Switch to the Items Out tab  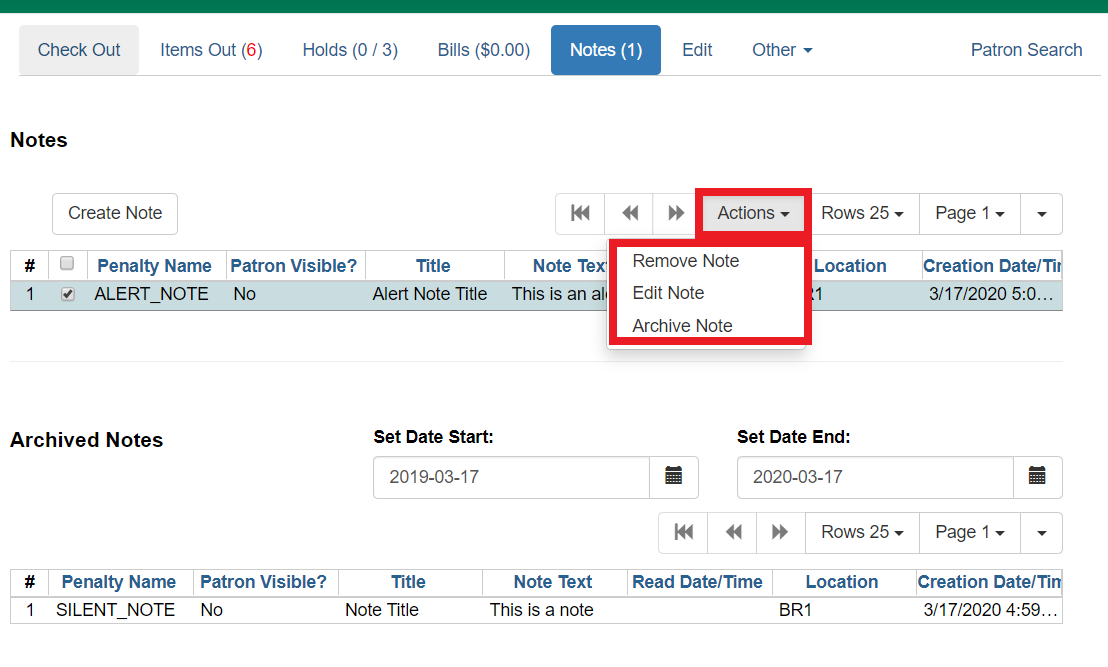point(211,50)
